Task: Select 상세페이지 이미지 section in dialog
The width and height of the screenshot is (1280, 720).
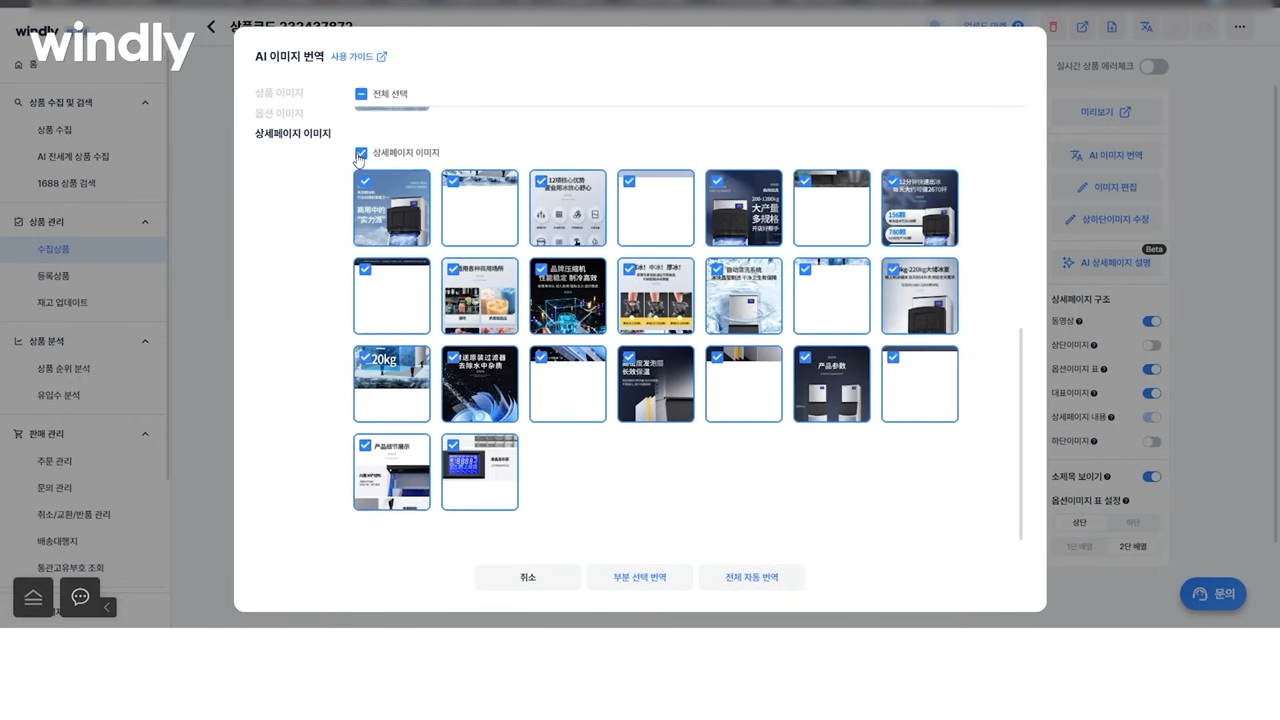Action: tap(293, 133)
